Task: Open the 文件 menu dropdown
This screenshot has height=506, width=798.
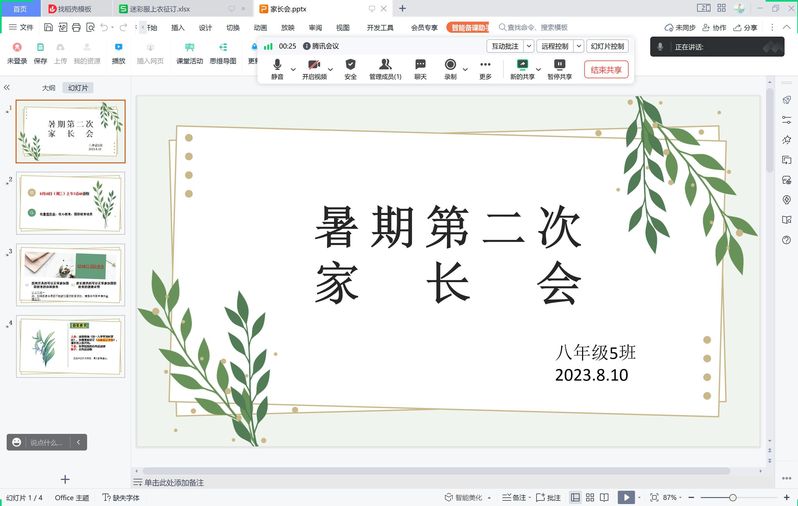Action: (26, 28)
